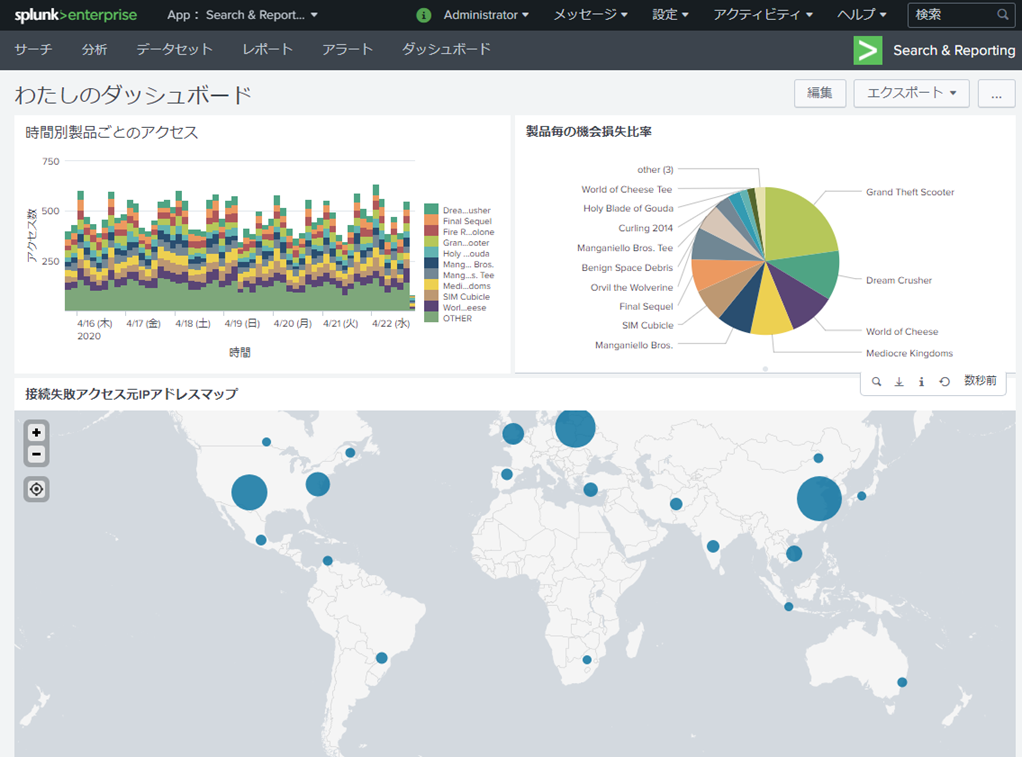Open the Administrator user dropdown
1022x757 pixels.
tap(486, 15)
